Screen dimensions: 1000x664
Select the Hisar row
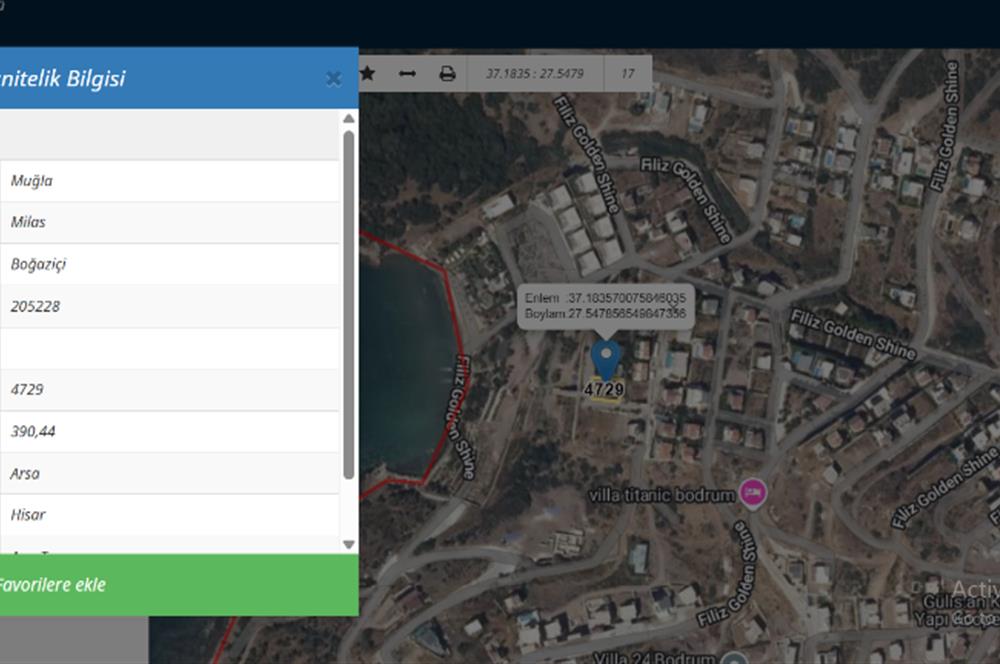pos(169,515)
